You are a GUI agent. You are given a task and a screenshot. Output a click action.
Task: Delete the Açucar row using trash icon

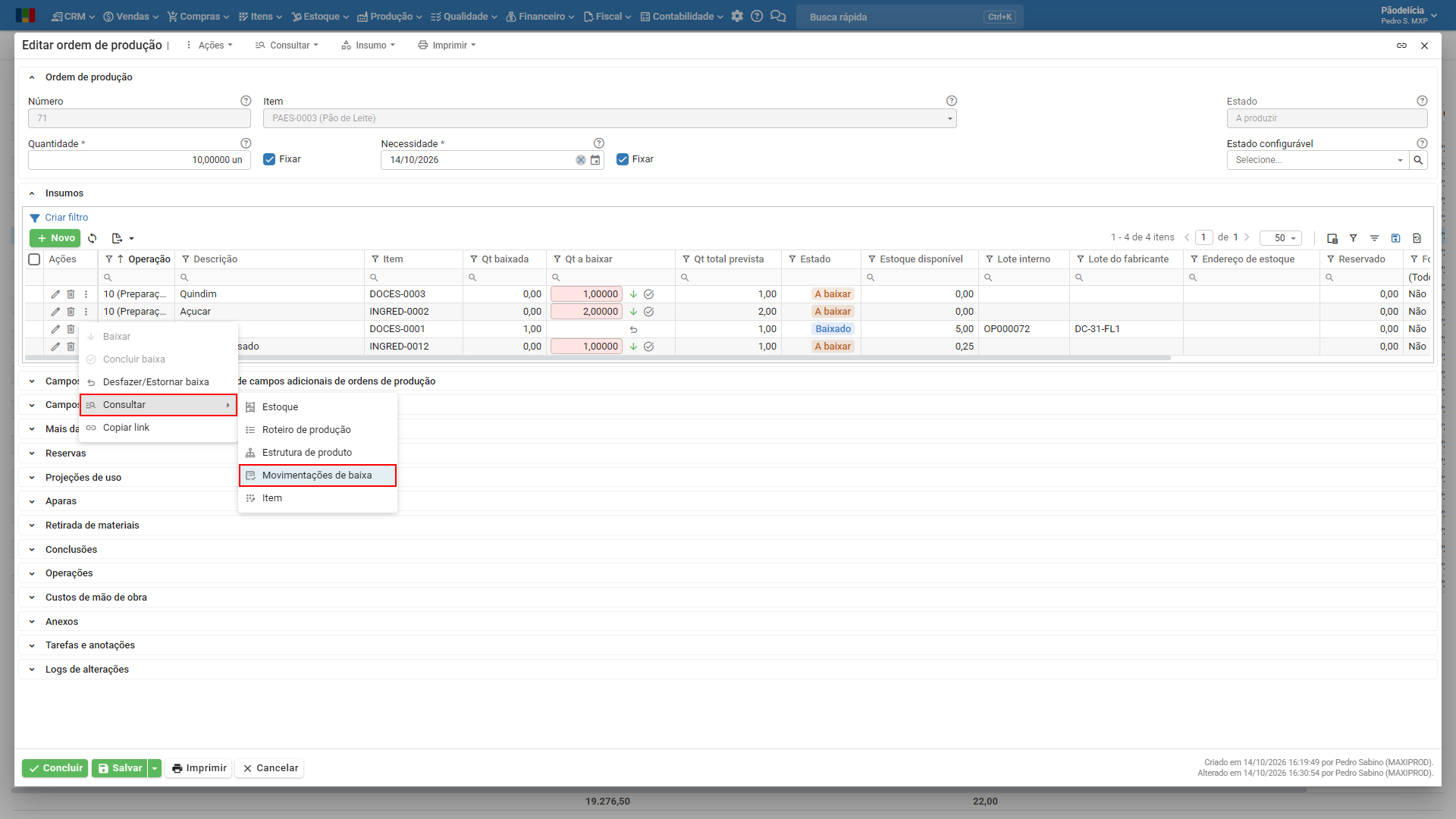coord(71,312)
